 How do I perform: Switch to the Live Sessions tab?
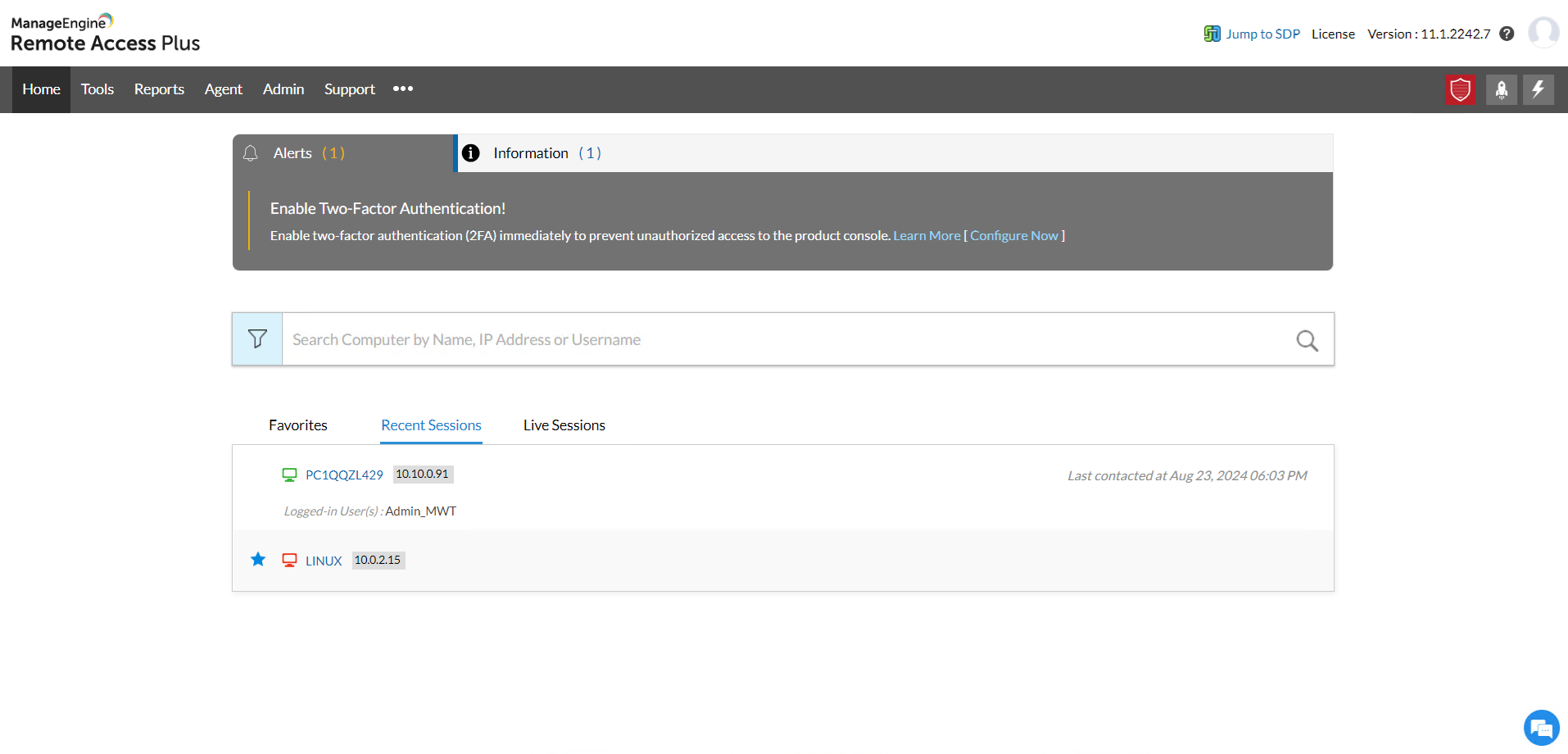click(x=564, y=425)
